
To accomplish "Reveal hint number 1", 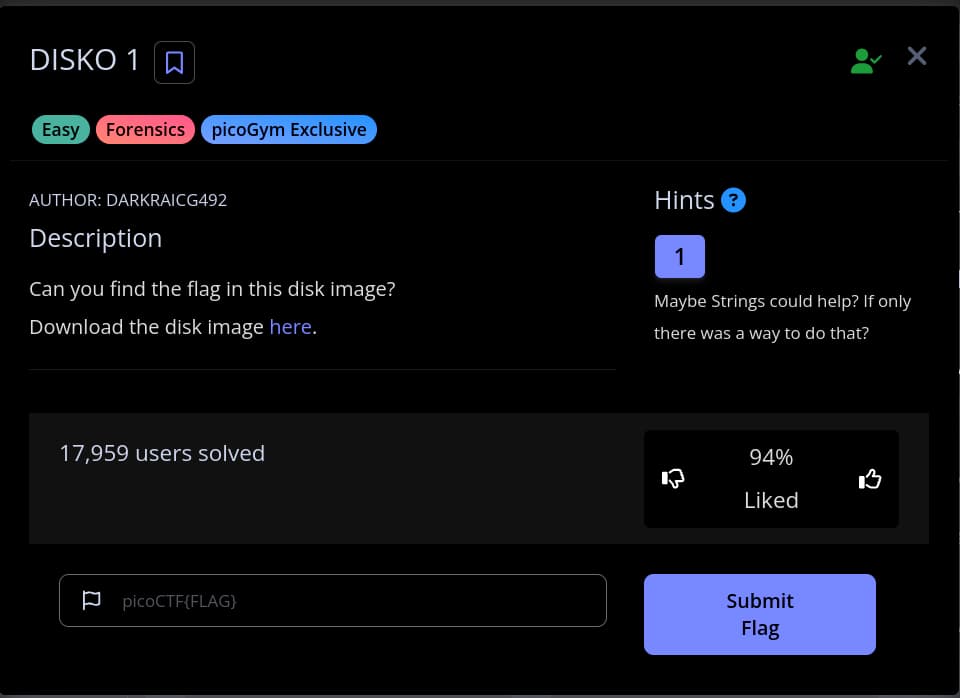I will coord(679,257).
